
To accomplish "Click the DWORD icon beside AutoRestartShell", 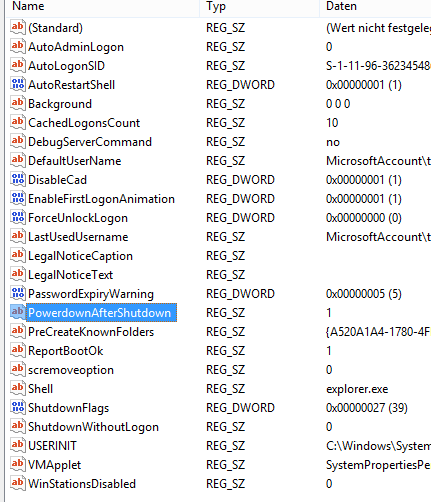I will point(18,84).
